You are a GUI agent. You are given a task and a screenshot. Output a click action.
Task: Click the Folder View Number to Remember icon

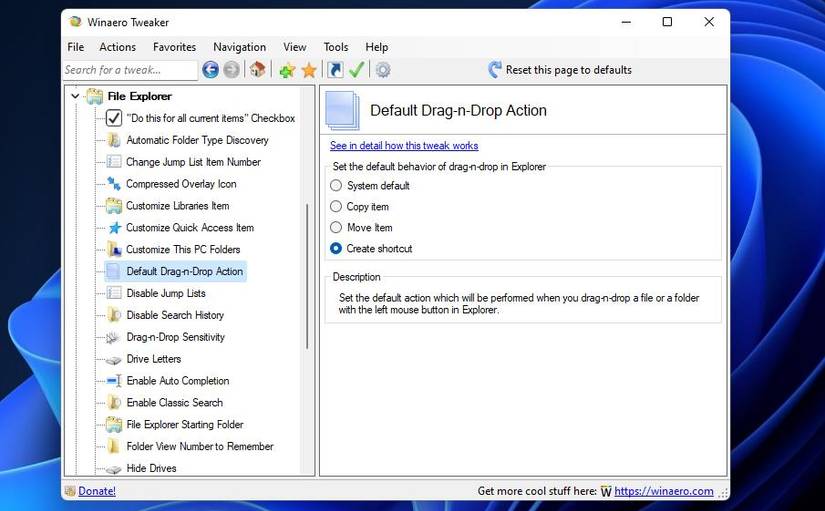113,446
